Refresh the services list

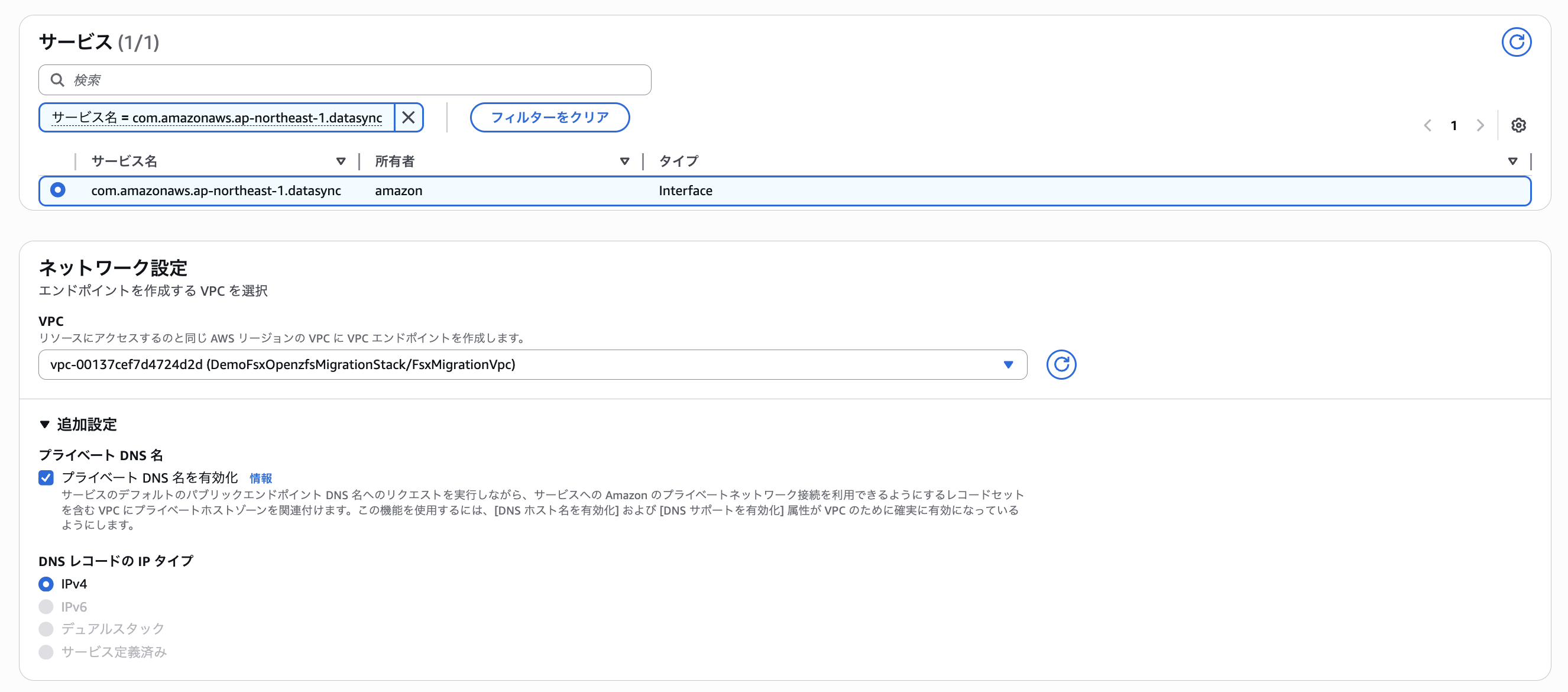(1516, 41)
